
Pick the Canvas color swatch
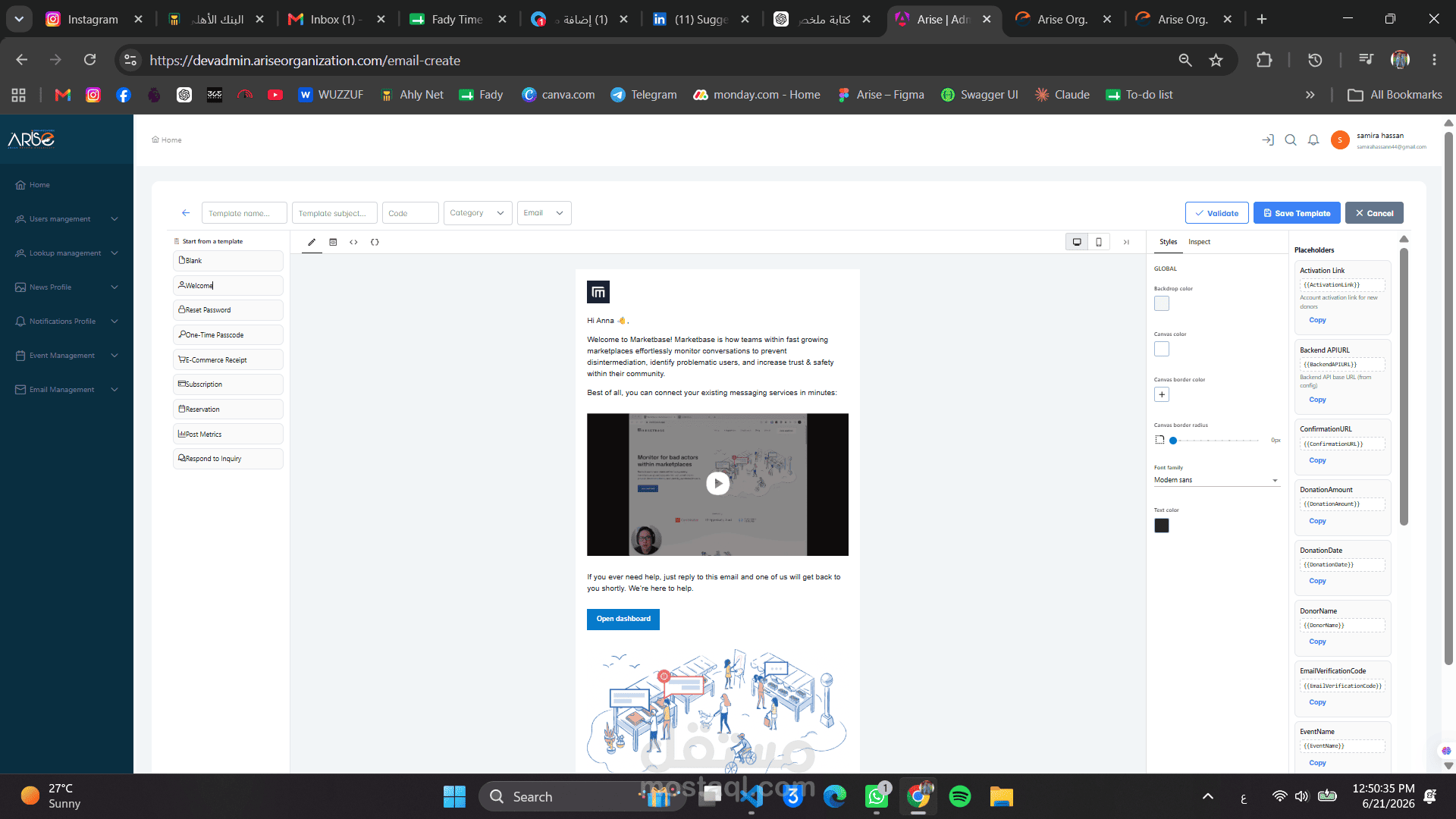[x=1162, y=349]
